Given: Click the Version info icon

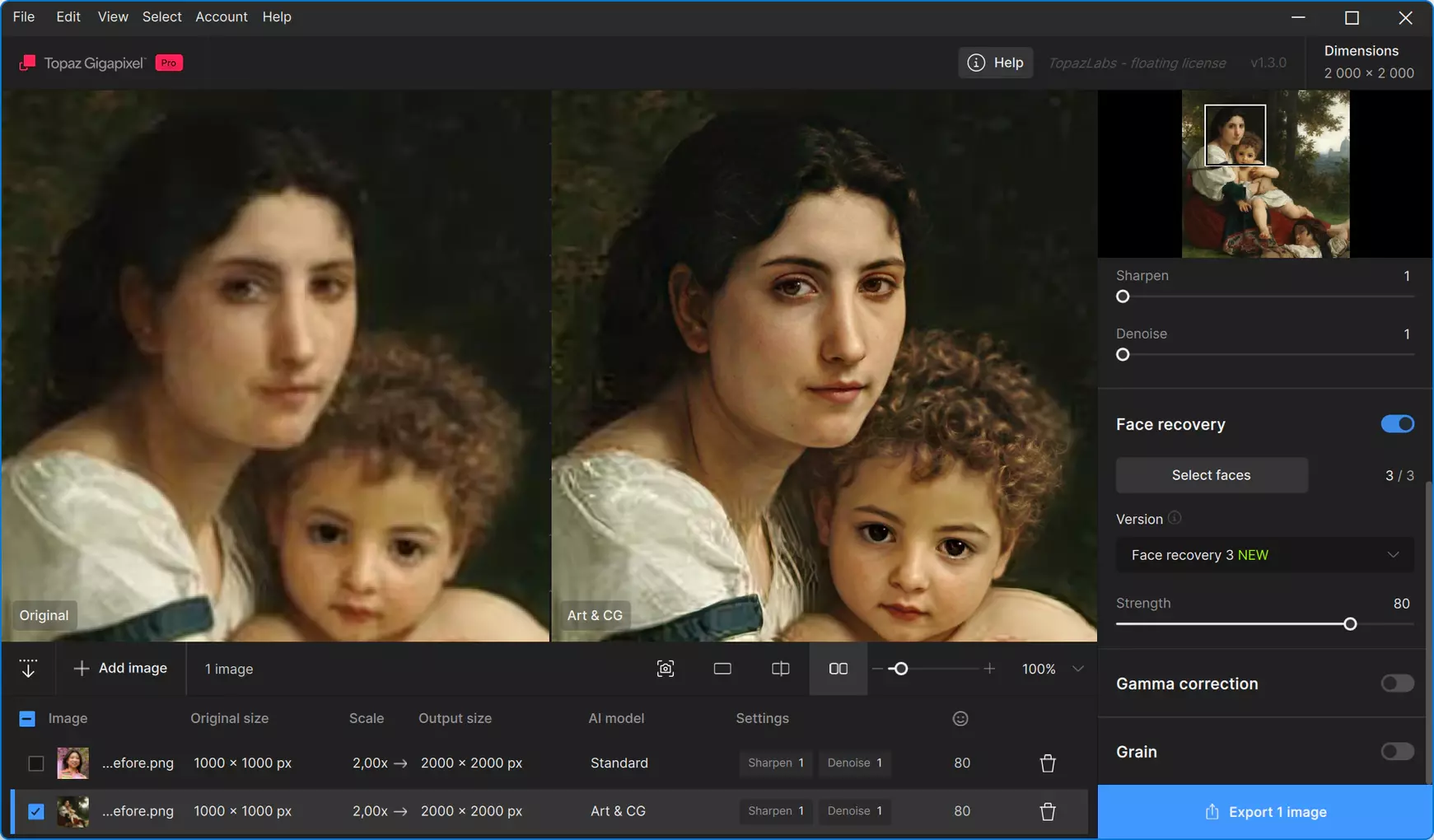Looking at the screenshot, I should click(x=1175, y=518).
